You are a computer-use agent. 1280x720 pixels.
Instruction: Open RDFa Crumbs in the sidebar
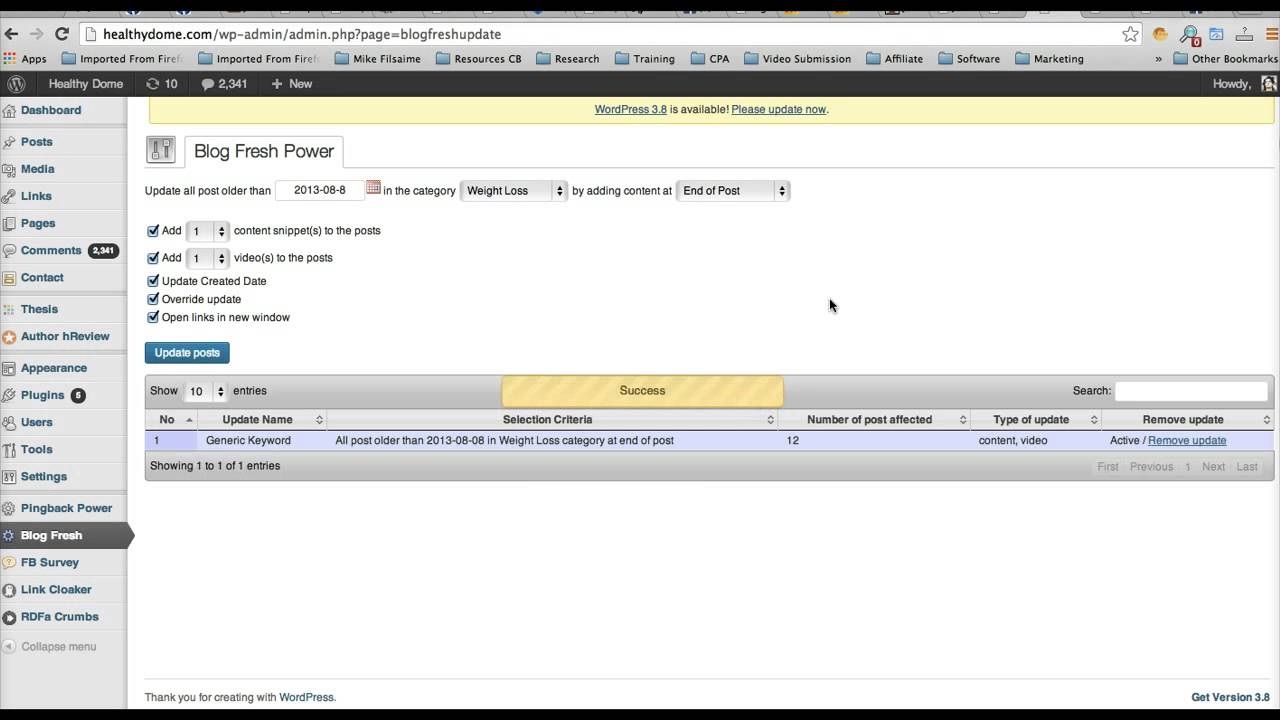pos(60,616)
